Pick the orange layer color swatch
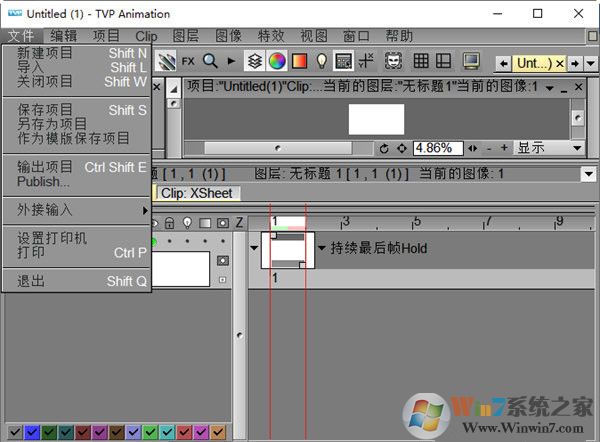Image resolution: width=600 pixels, height=442 pixels. click(x=218, y=432)
